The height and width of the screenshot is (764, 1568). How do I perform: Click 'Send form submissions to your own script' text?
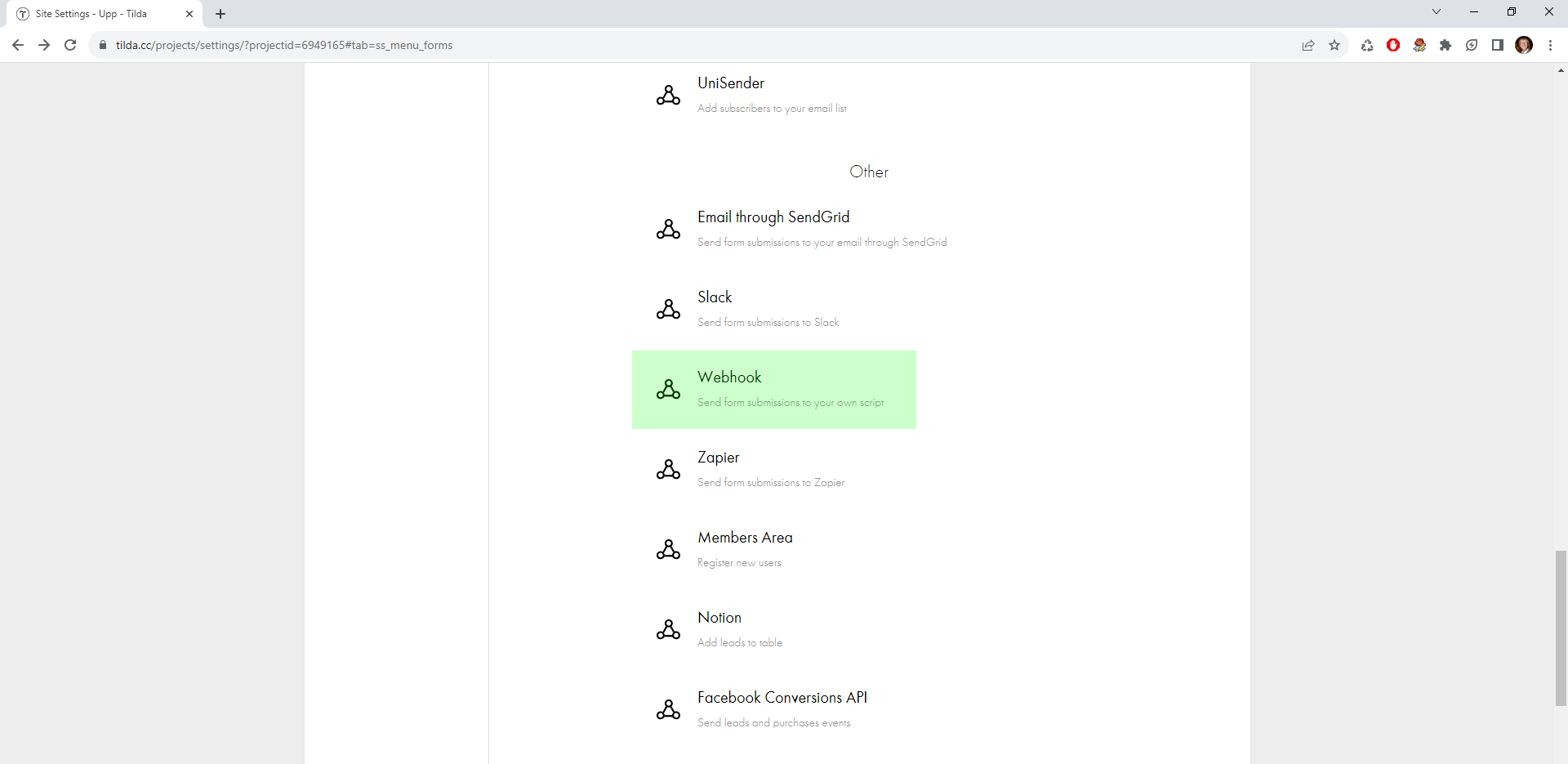[x=791, y=403]
